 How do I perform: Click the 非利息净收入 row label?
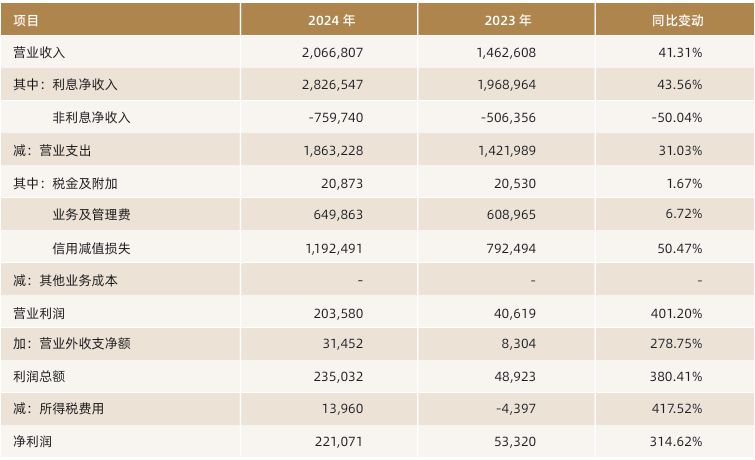coord(92,117)
